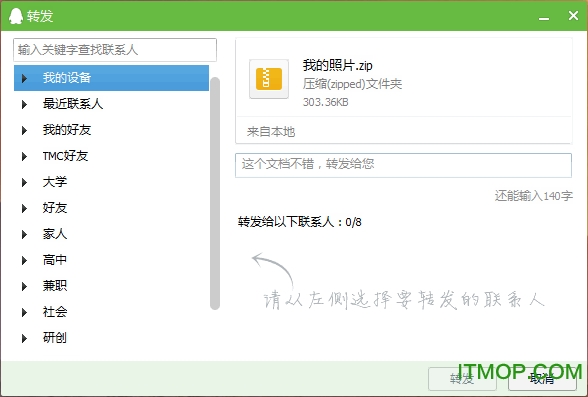This screenshot has height=397, width=588.
Task: Minimize the 转发 dialog window
Action: (544, 17)
